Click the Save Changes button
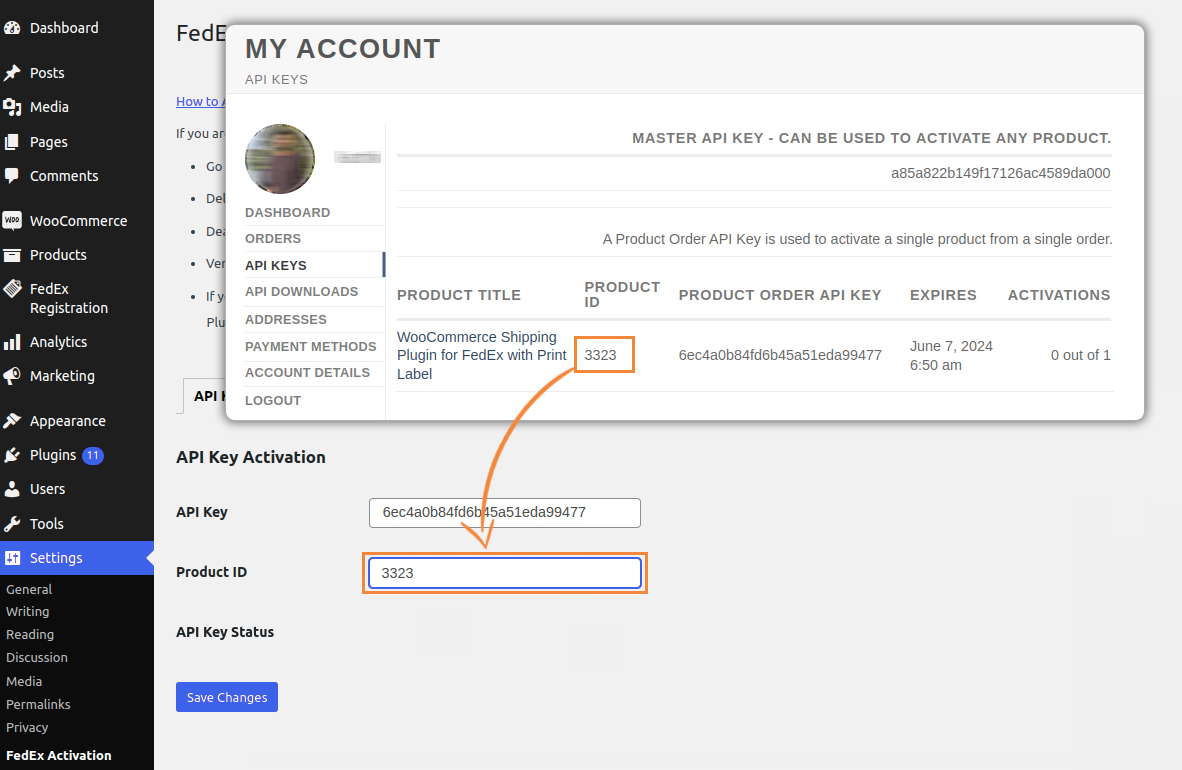Screen dimensions: 1182x770 point(227,697)
